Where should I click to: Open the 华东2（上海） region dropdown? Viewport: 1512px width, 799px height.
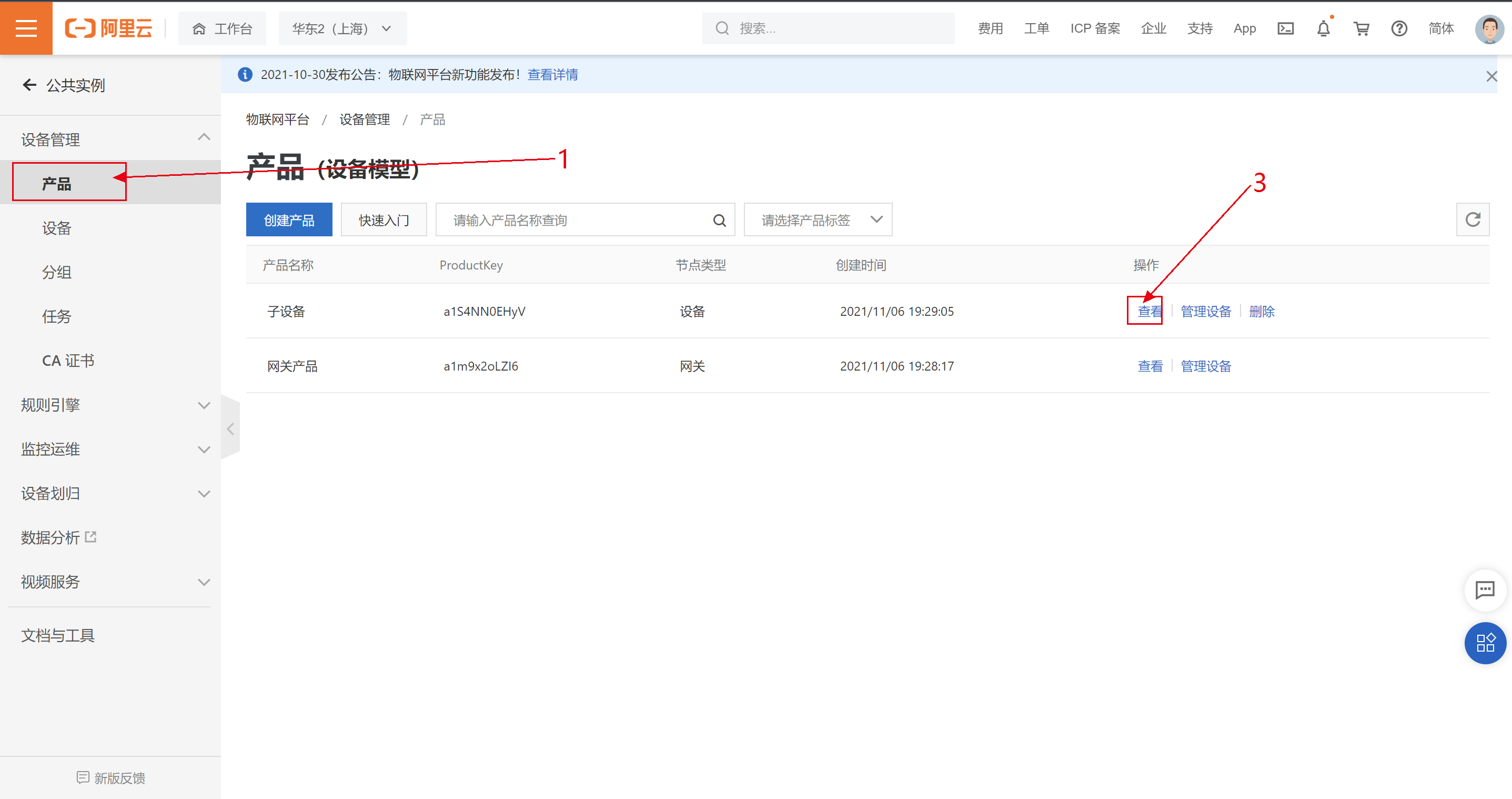point(342,28)
